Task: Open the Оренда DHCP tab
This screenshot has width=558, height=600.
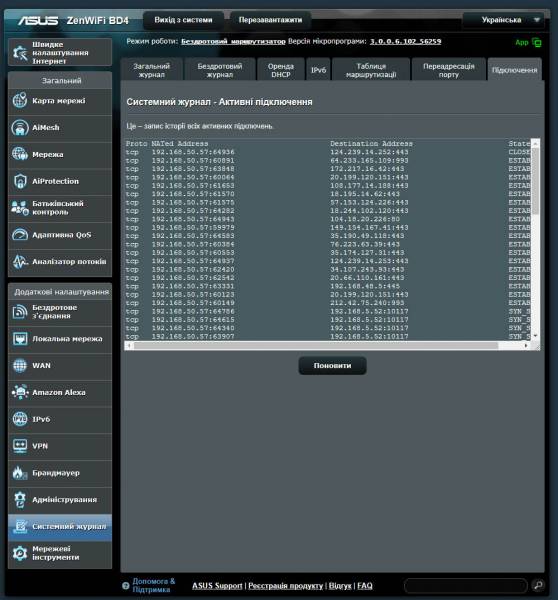Action: click(281, 70)
